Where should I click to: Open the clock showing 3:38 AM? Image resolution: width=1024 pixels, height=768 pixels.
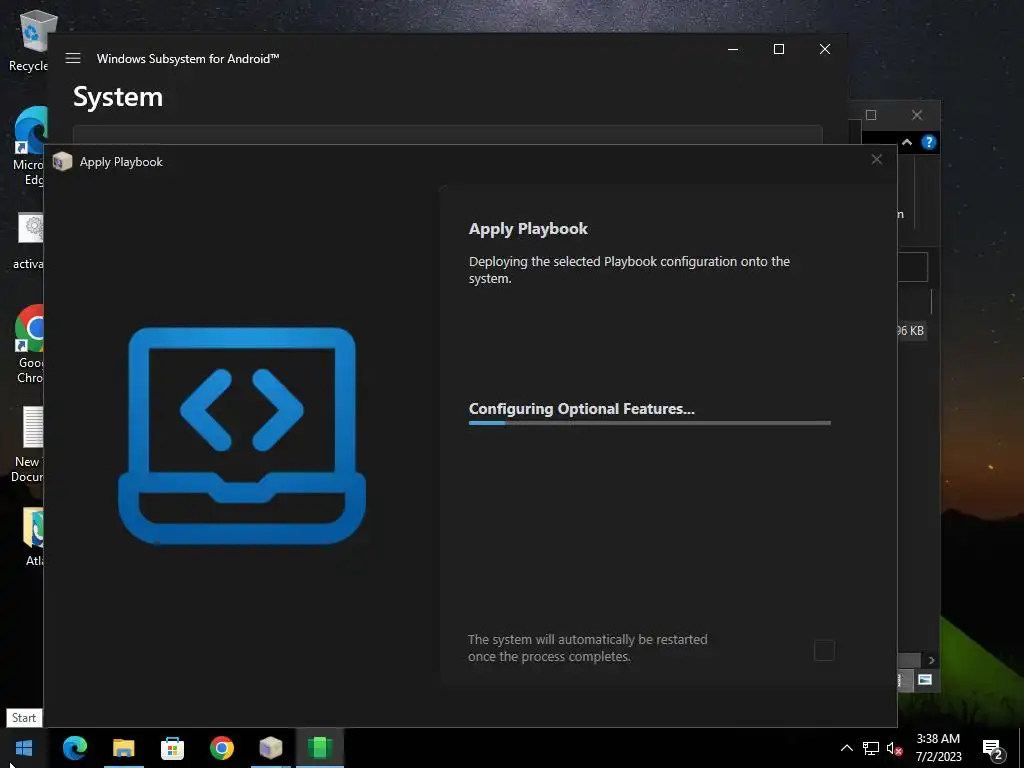click(x=938, y=748)
